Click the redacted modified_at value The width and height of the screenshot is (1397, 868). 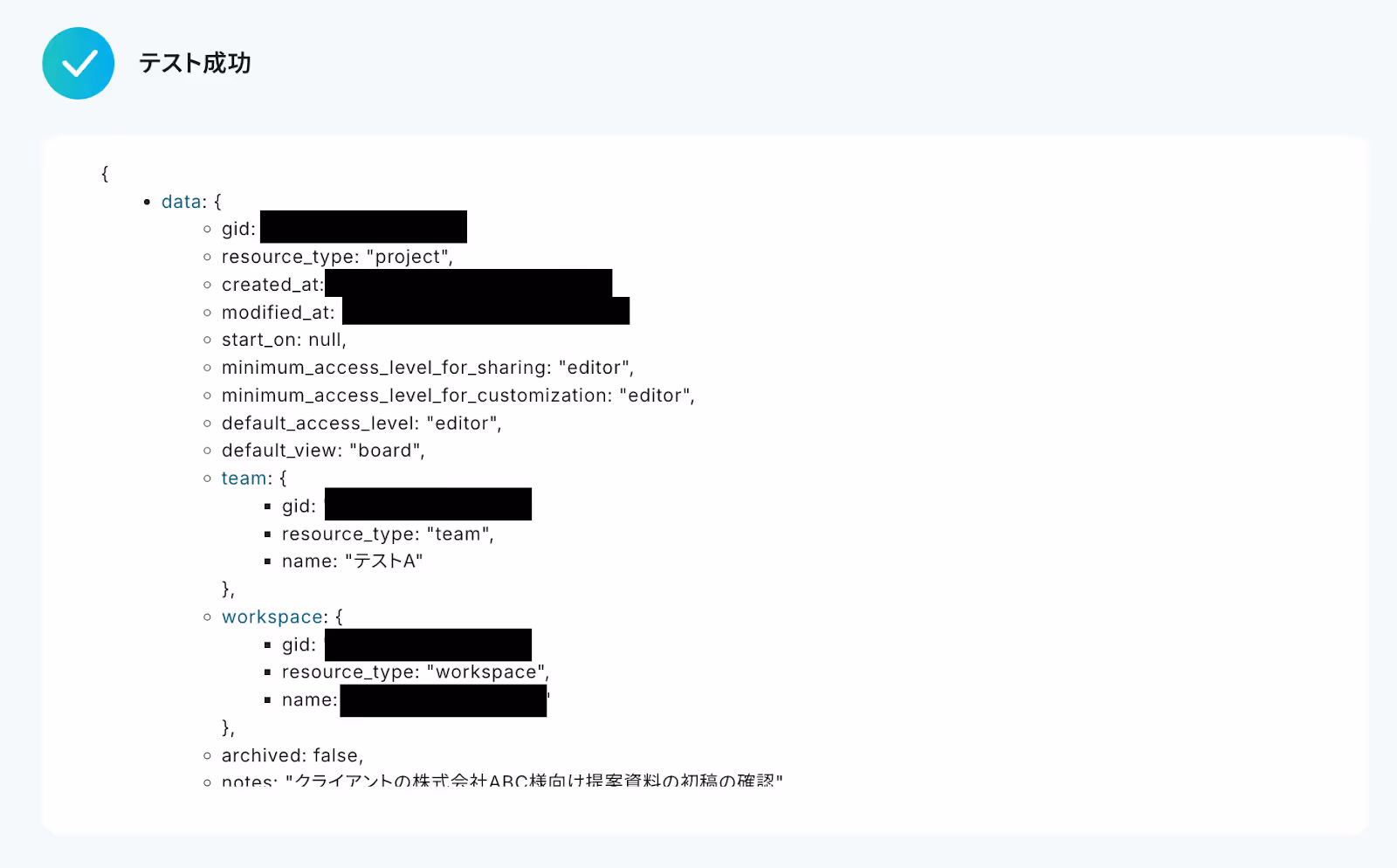pos(485,311)
